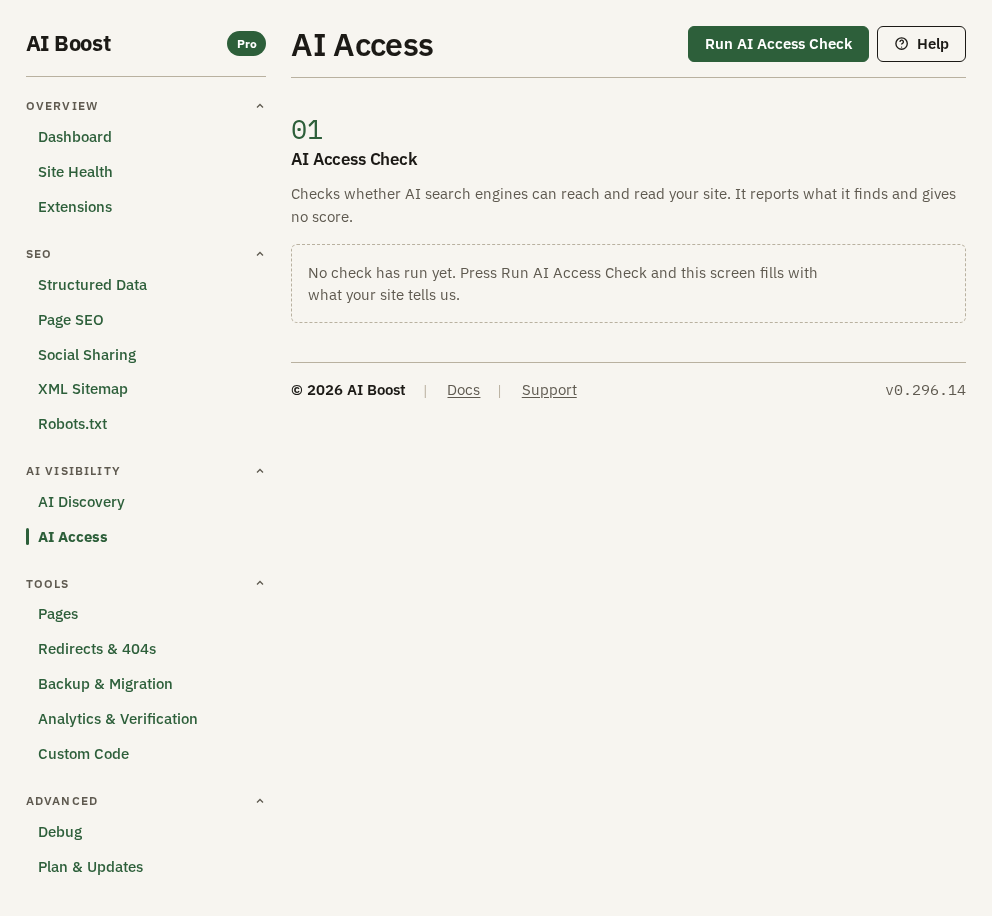
Task: Go to the Dashboard page
Action: coord(75,137)
